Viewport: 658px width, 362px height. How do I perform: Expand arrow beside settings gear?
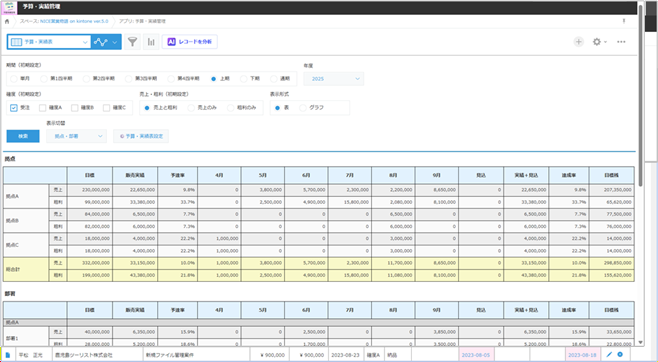(605, 42)
